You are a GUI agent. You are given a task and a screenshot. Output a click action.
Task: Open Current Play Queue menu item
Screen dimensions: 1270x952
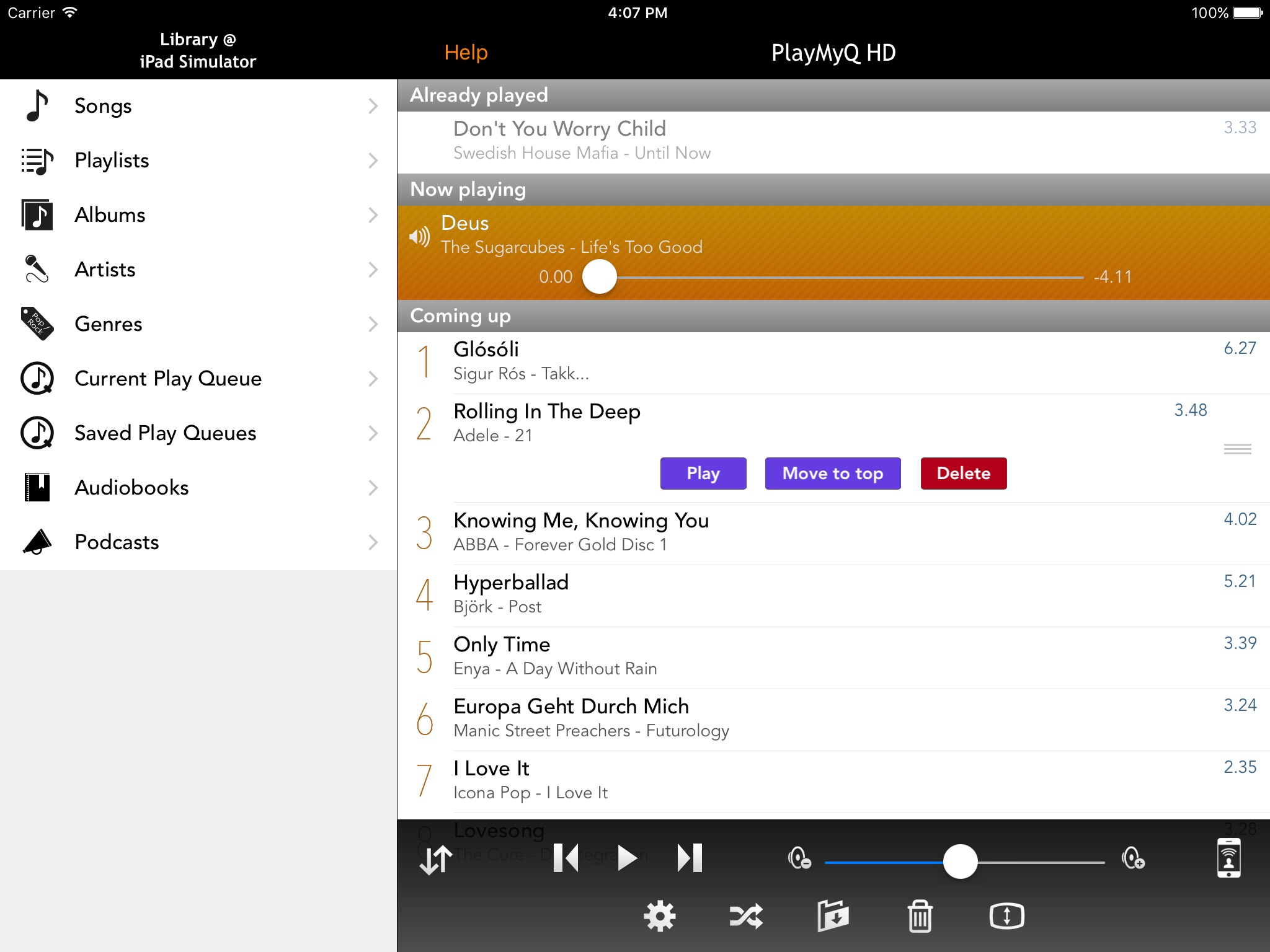[168, 379]
